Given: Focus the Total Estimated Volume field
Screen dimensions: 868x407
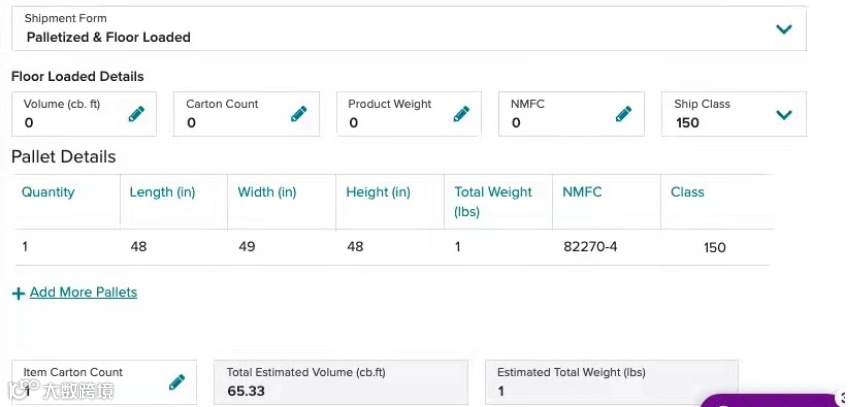Looking at the screenshot, I should click(x=341, y=383).
